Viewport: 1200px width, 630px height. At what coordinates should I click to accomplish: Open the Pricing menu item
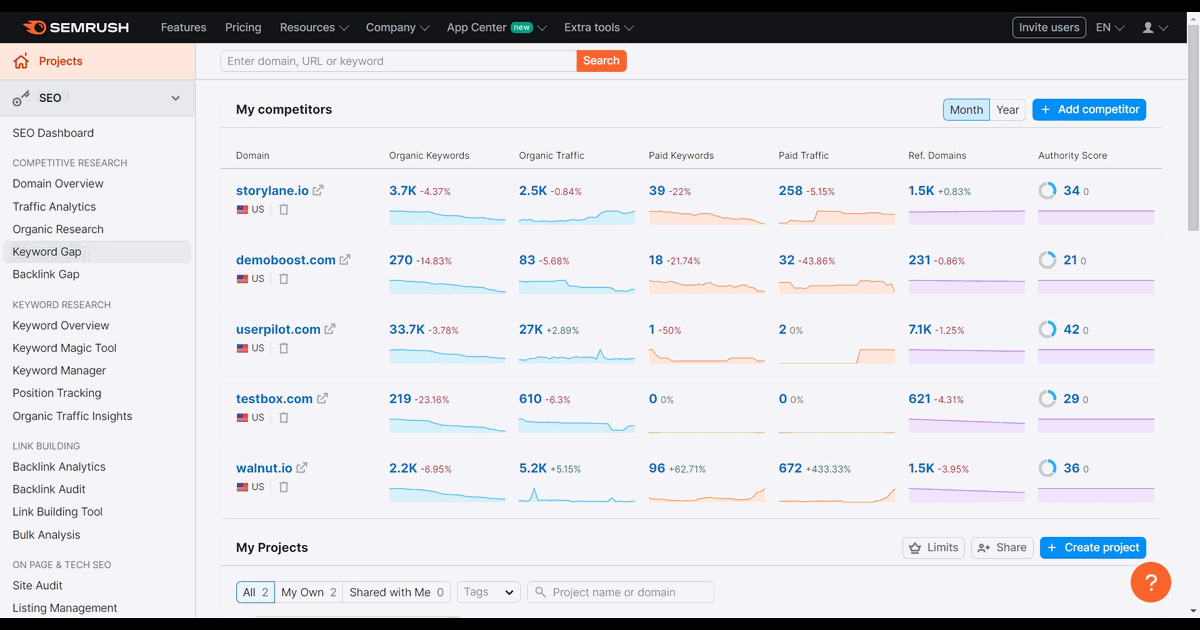tap(243, 28)
